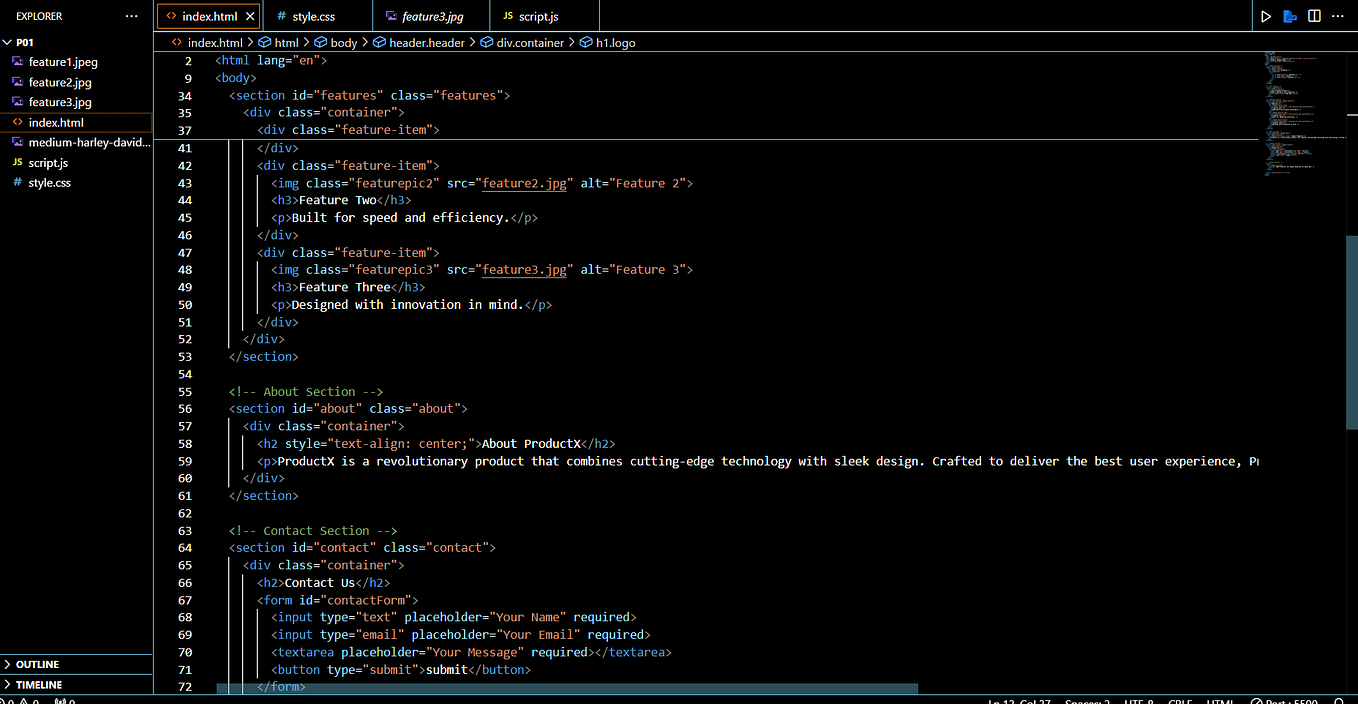This screenshot has height=704, width=1358.
Task: Change the HTML language mode
Action: [1220, 700]
